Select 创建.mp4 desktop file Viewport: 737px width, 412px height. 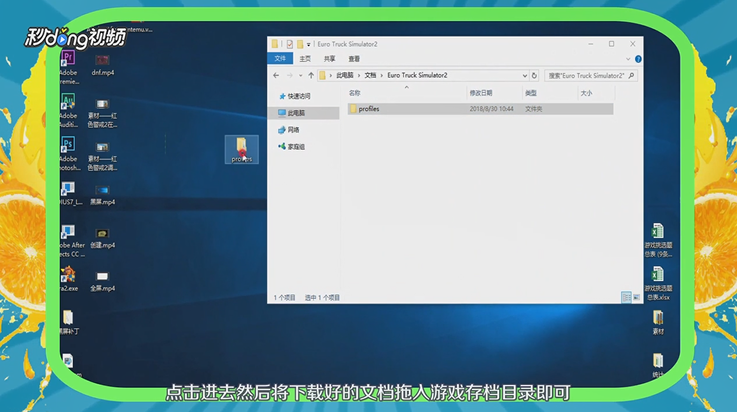[102, 238]
